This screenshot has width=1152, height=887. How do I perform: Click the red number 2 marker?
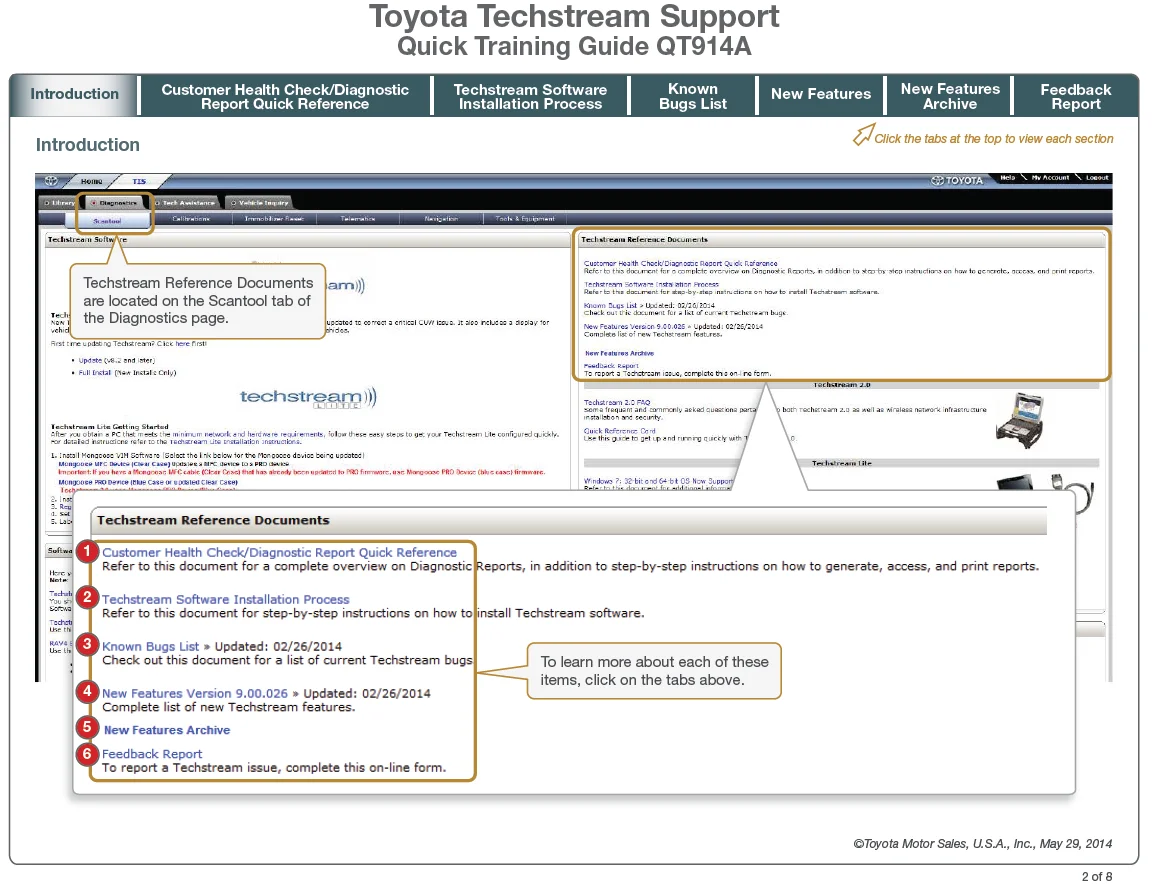point(89,599)
